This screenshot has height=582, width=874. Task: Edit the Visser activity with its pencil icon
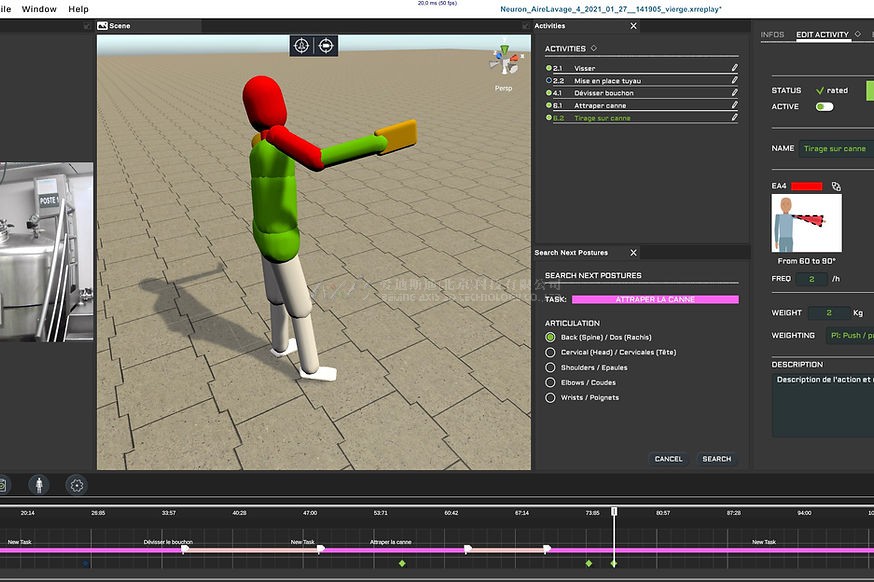tap(734, 68)
